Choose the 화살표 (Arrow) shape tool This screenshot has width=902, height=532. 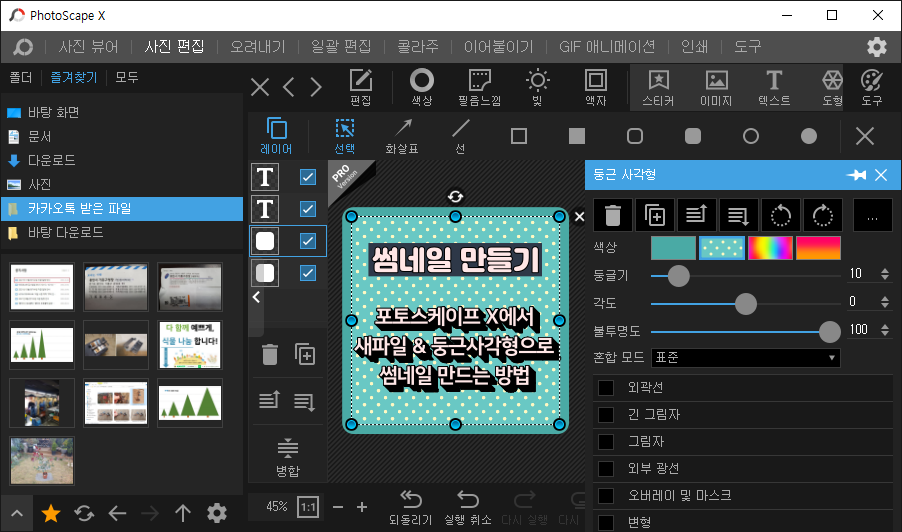402,136
